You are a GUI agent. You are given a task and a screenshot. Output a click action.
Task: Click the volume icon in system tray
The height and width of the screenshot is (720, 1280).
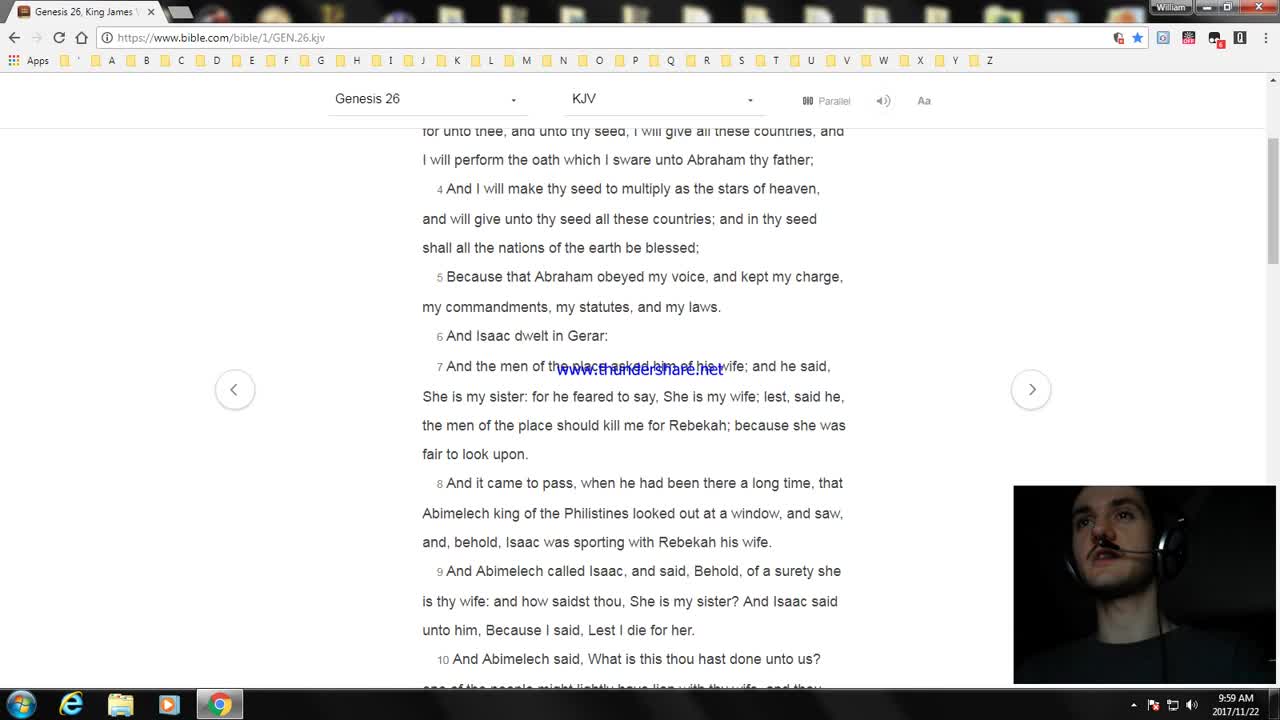click(1191, 705)
